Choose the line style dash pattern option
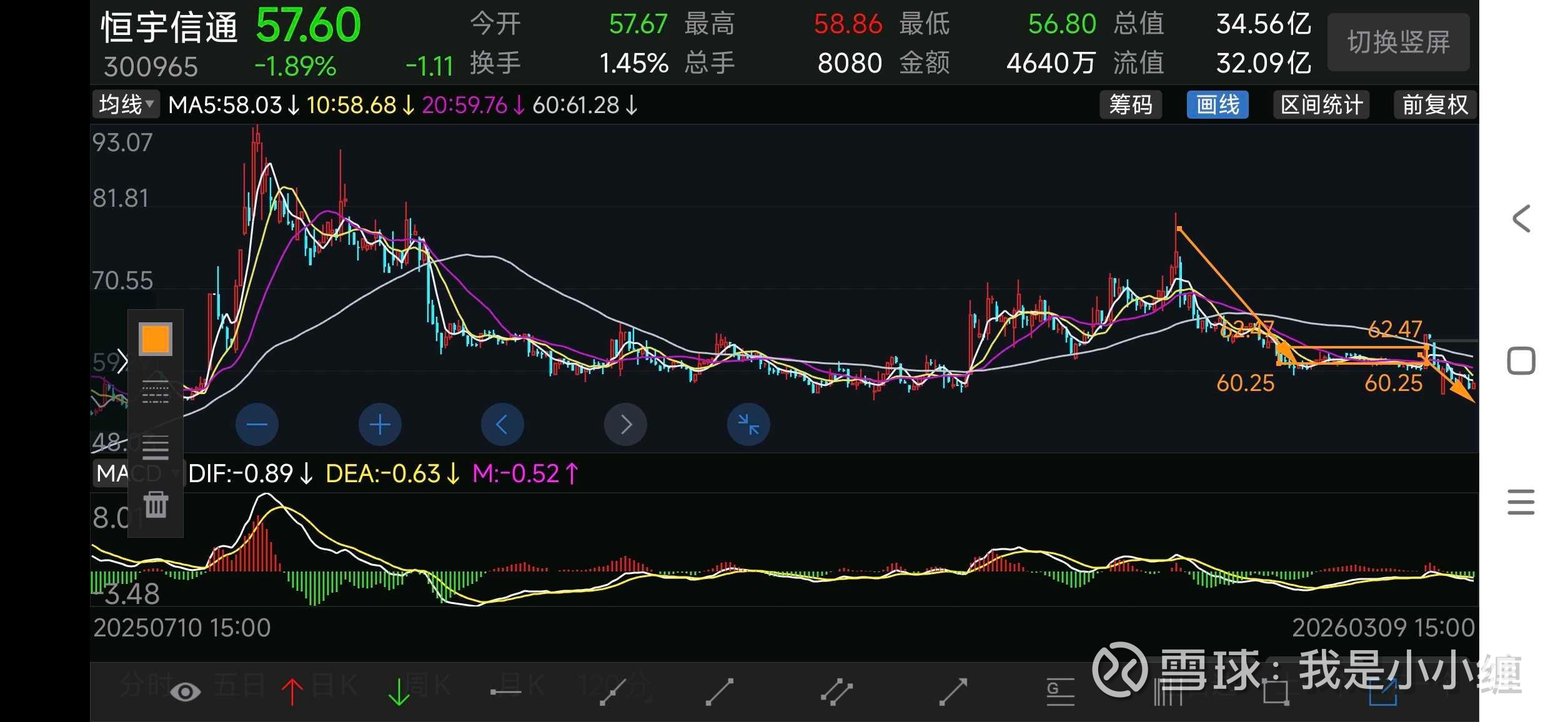Viewport: 1568px width, 722px height. pos(156,392)
